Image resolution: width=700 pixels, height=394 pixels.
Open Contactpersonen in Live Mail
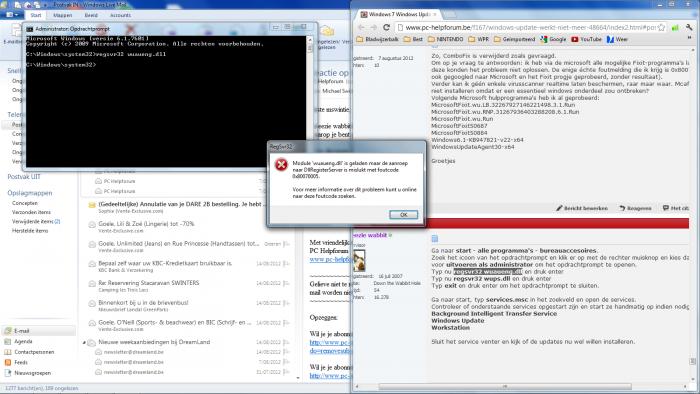pyautogui.click(x=34, y=352)
